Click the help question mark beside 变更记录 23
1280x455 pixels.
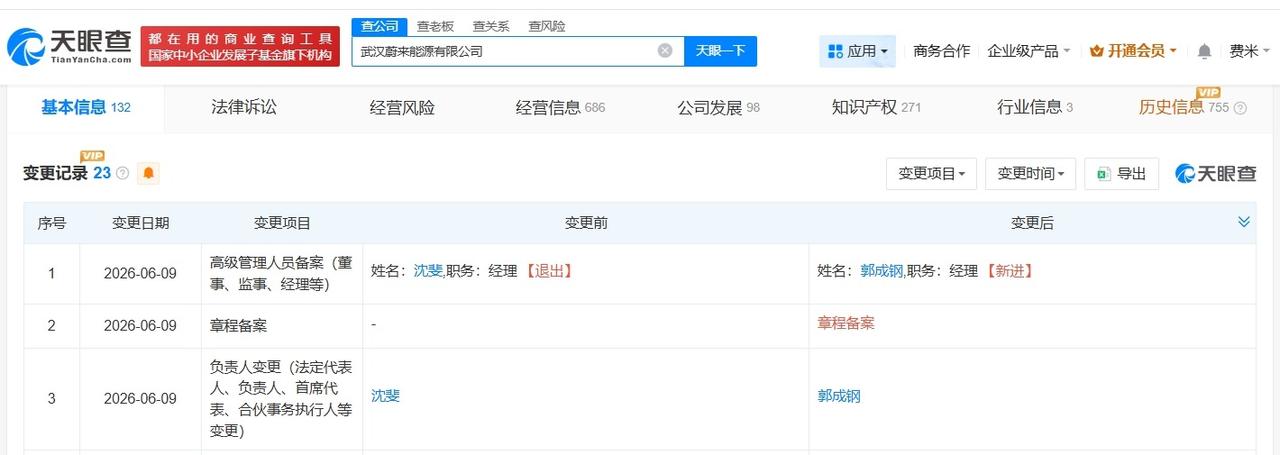point(123,174)
